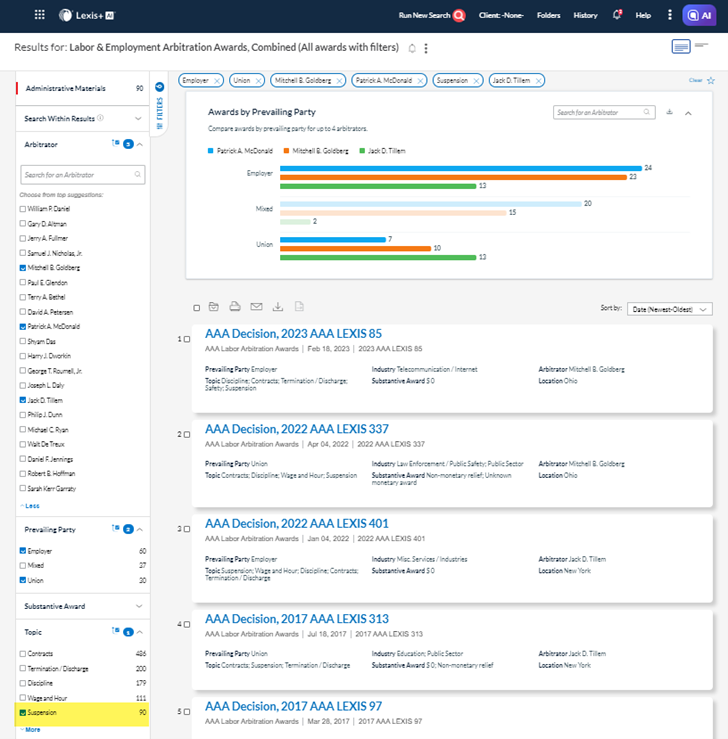Check the Shyam Das arbitrator box
The image size is (728, 739).
[x=23, y=341]
